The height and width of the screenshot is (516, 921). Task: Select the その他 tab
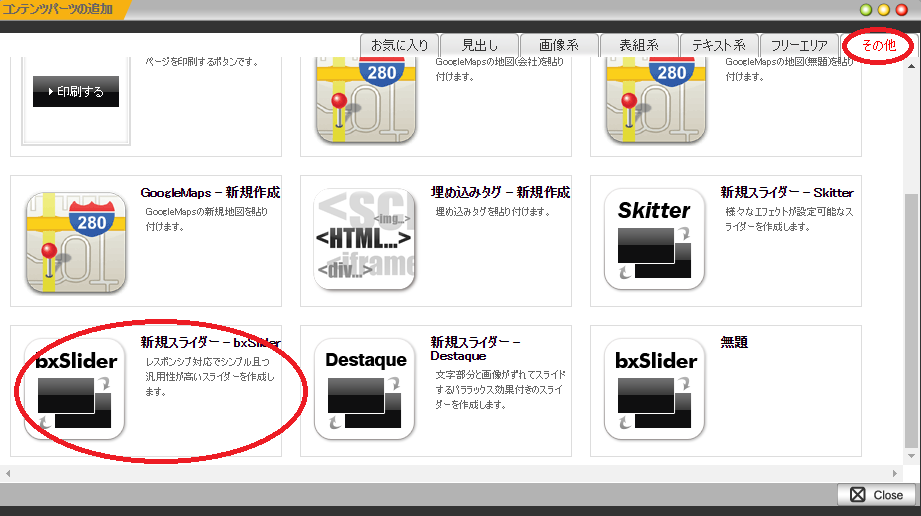coord(879,45)
